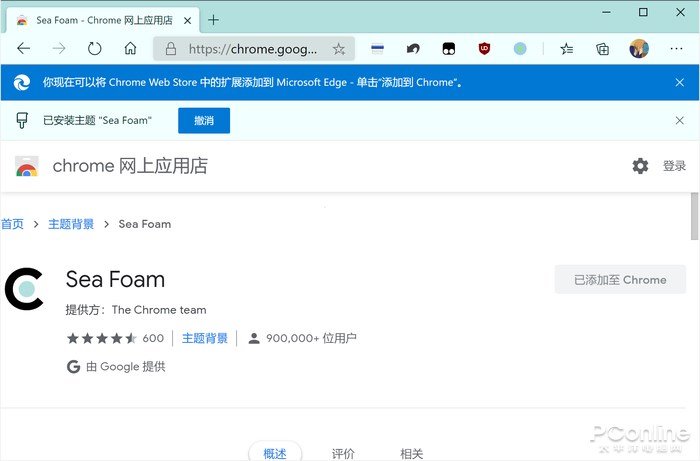Reload the page with refresh icon

point(95,48)
